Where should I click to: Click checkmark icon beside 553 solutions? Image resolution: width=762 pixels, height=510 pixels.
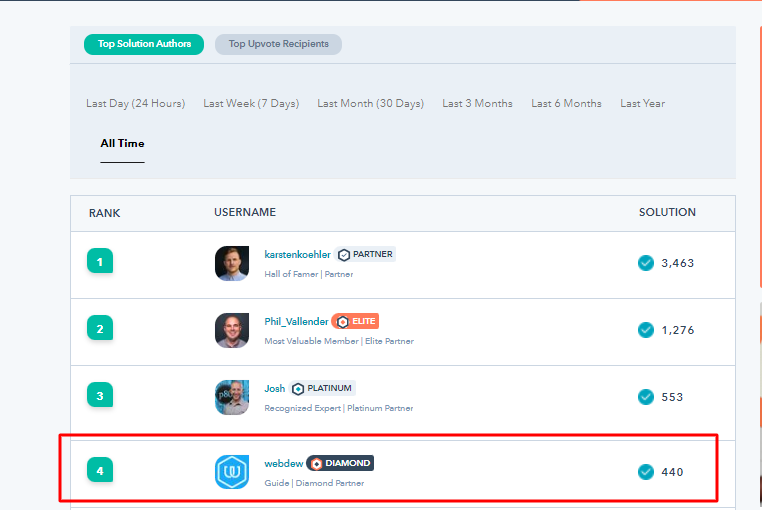(646, 397)
